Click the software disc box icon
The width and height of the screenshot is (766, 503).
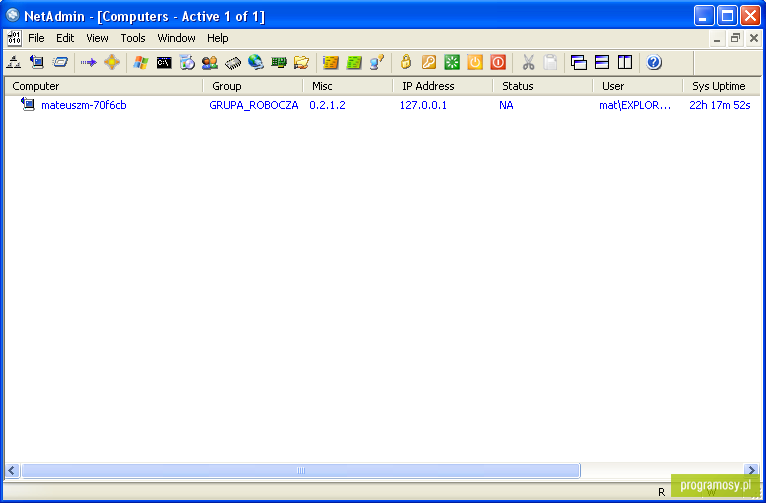pos(187,63)
